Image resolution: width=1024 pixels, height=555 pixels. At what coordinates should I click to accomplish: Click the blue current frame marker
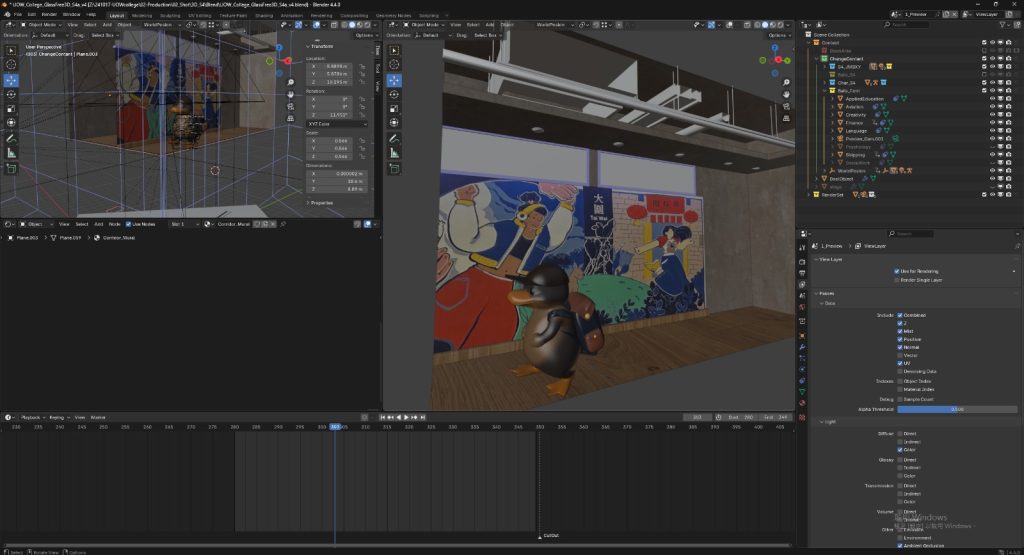pos(335,426)
